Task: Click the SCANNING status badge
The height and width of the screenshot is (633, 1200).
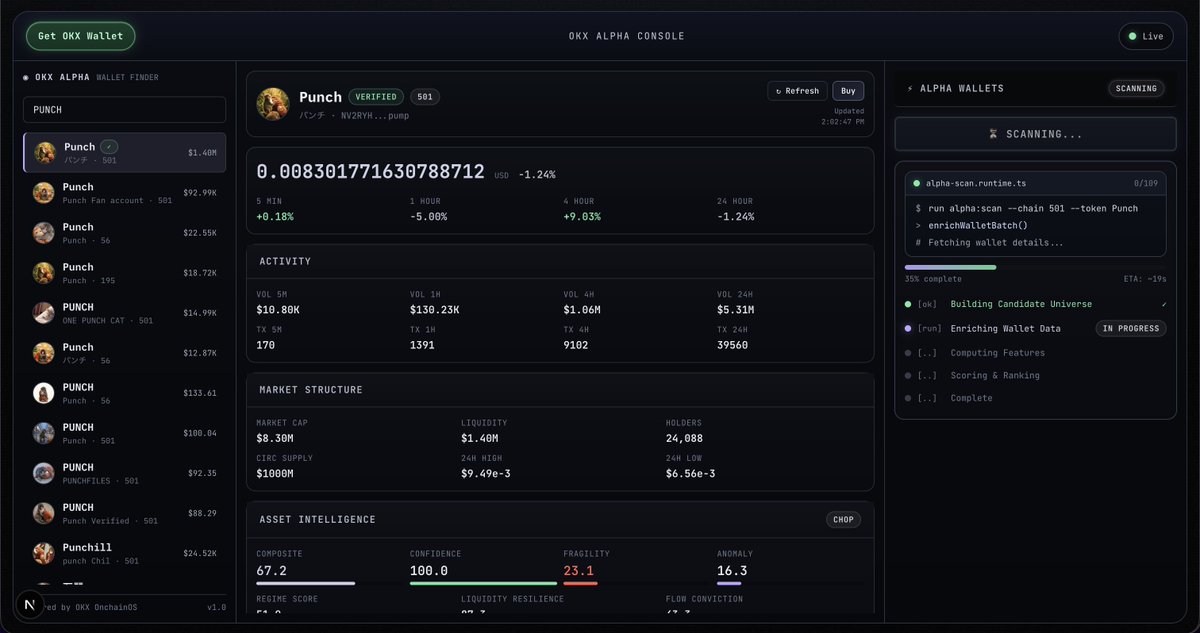Action: click(1136, 88)
